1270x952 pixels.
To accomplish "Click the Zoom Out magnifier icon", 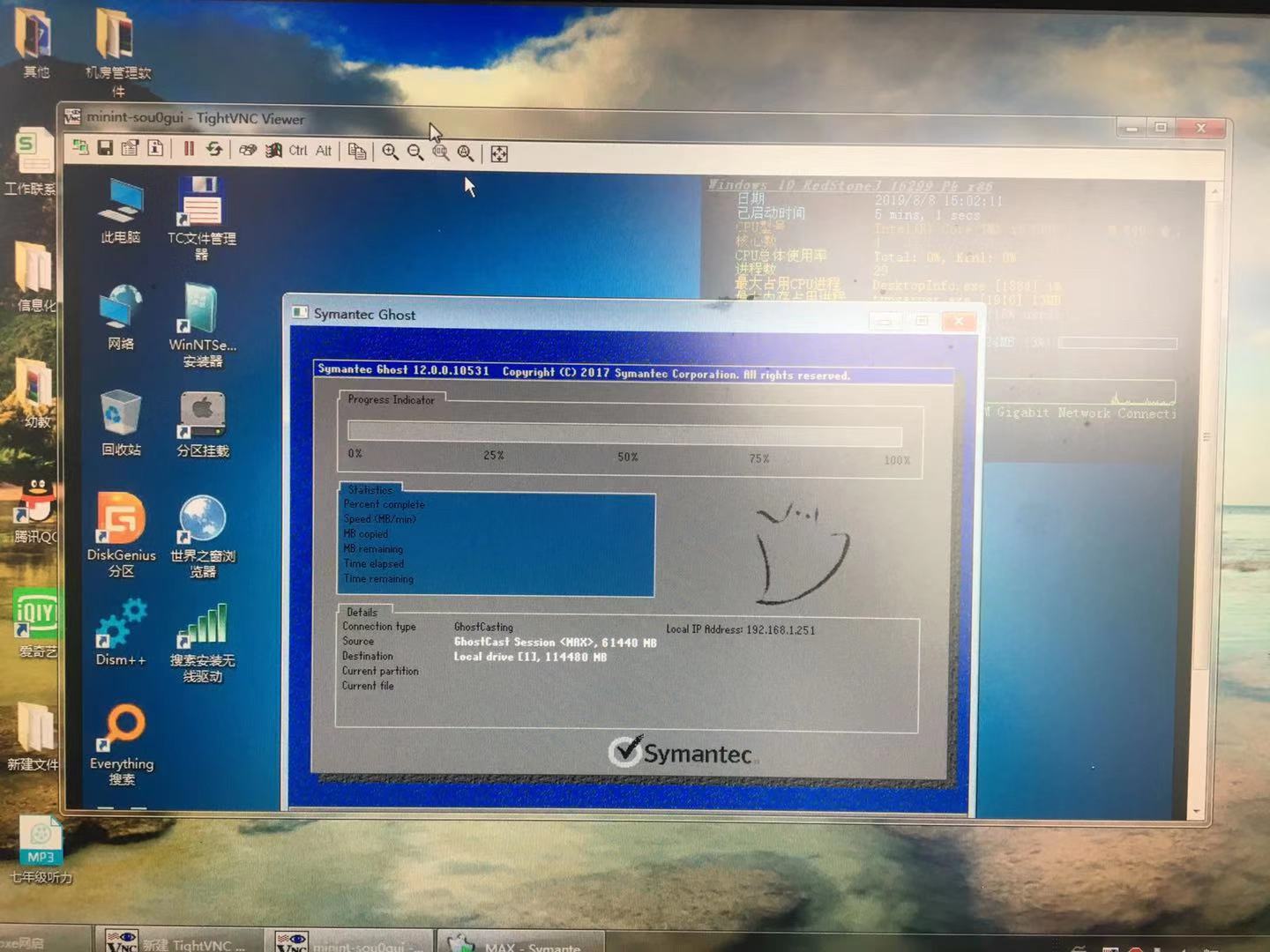I will 415,152.
